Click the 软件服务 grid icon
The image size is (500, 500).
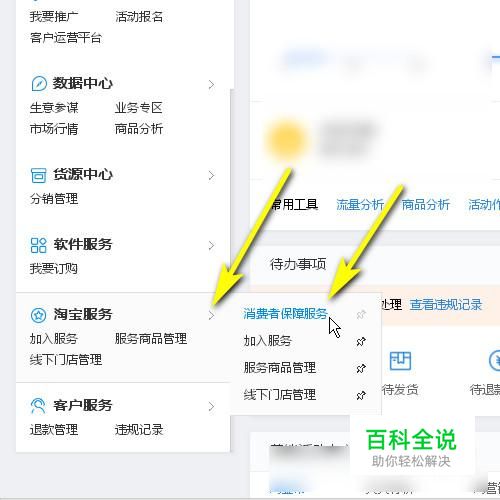click(39, 245)
